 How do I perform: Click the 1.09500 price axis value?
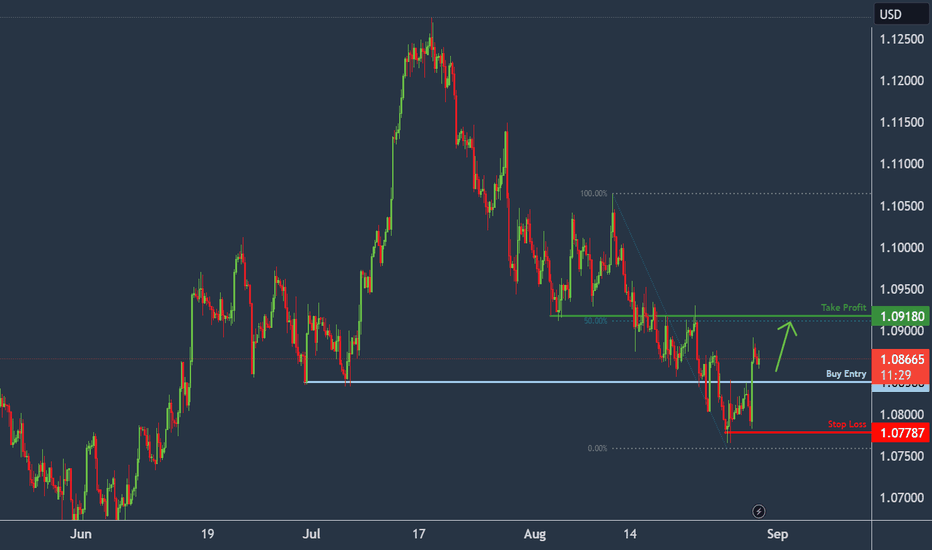click(x=902, y=290)
